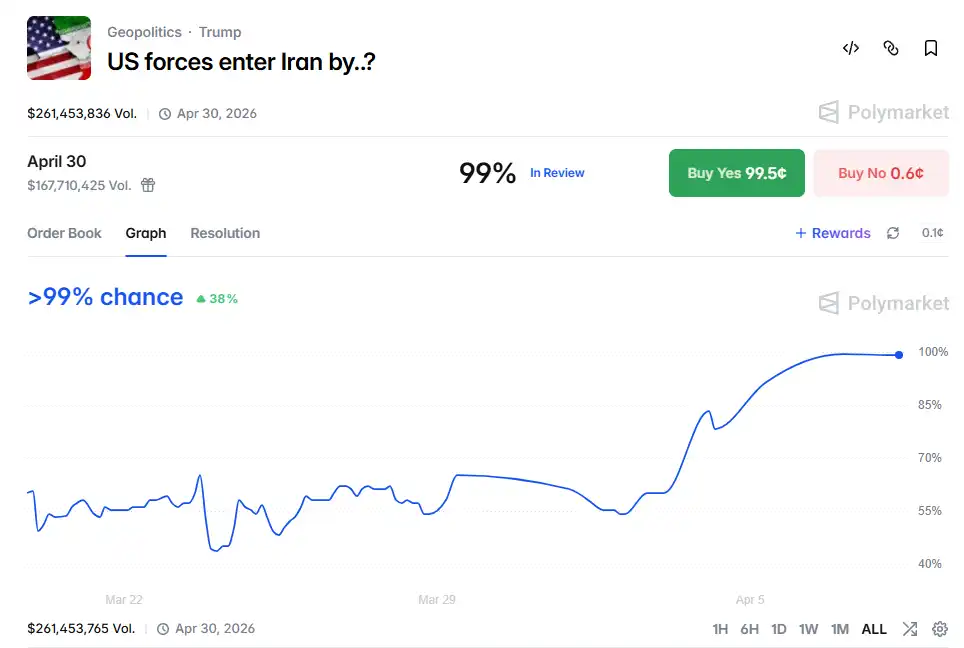Click Buy No at 0.6¢
The image size is (964, 648).
880,172
